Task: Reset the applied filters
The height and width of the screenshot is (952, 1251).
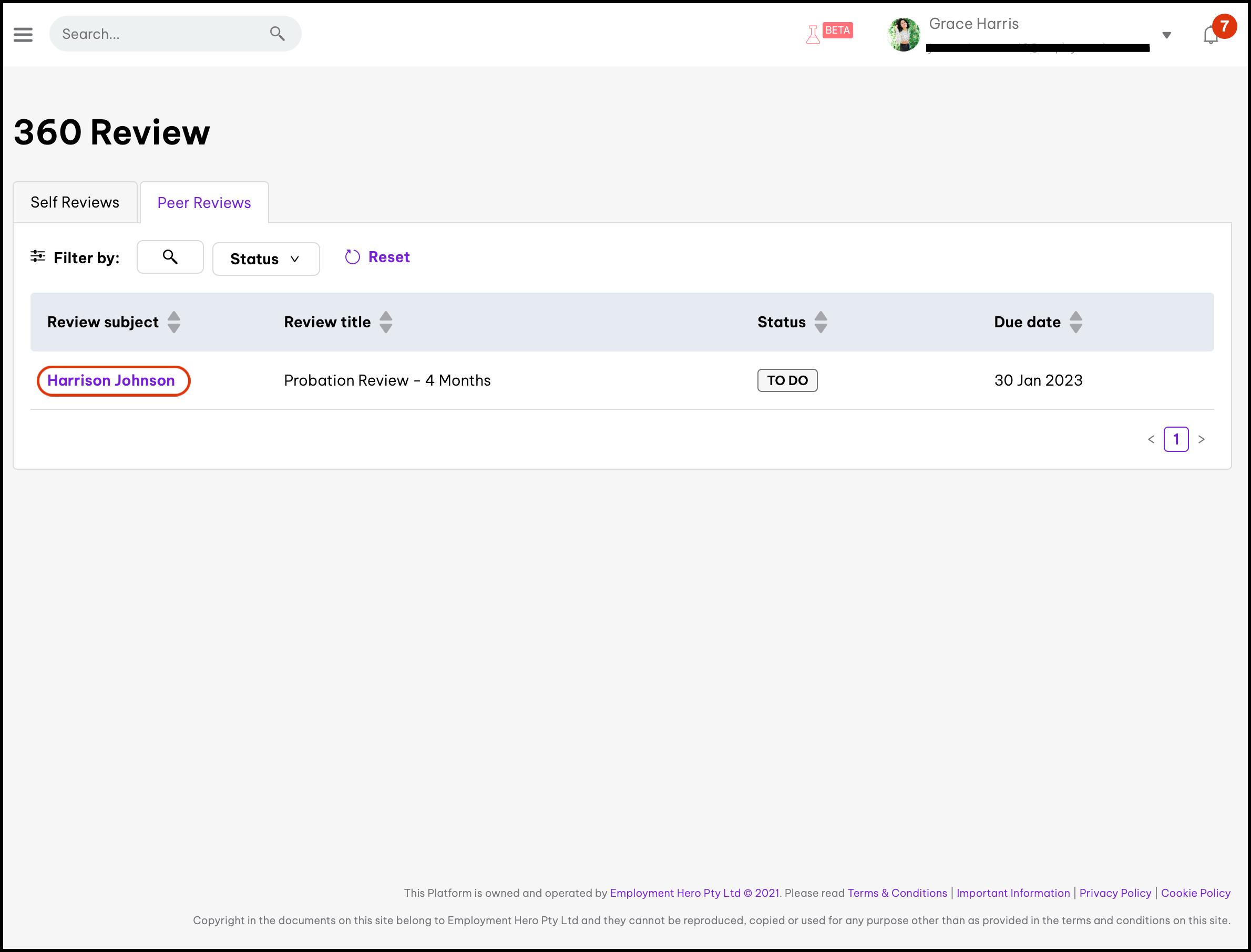Action: [377, 257]
